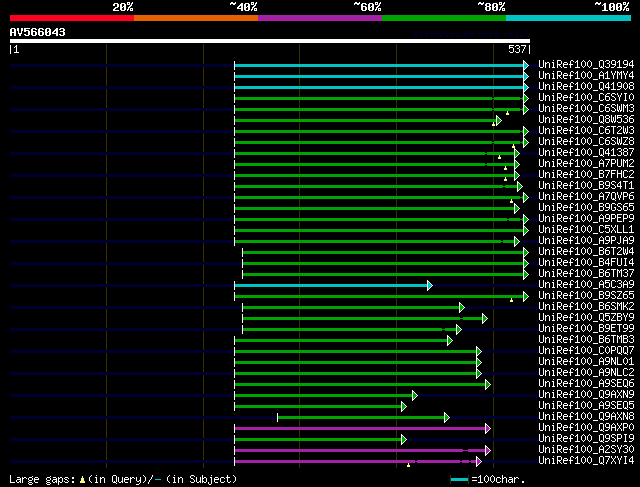Select label UniRef100_C6T2W3

click(x=586, y=131)
